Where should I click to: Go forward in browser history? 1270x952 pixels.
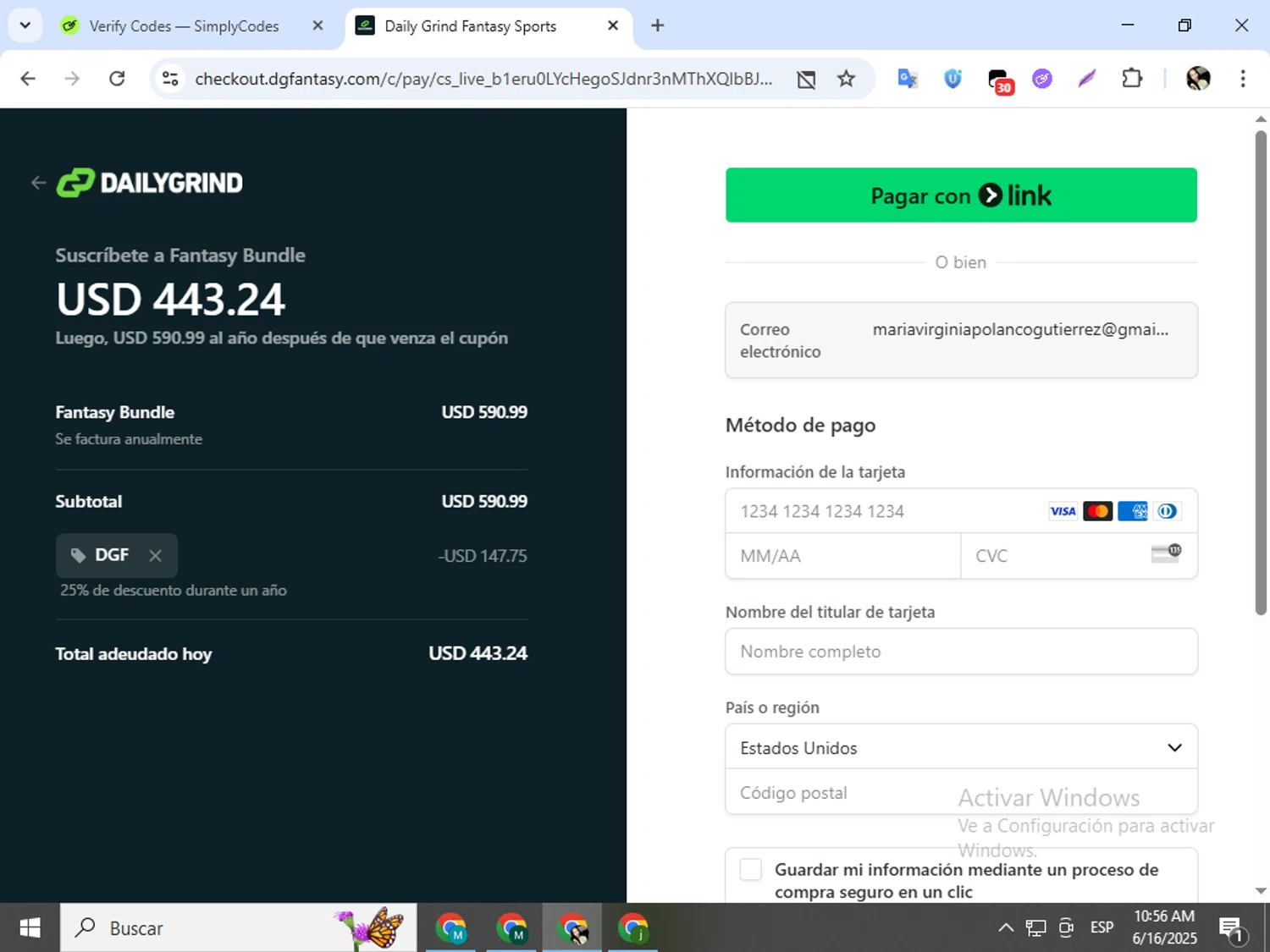coord(73,79)
